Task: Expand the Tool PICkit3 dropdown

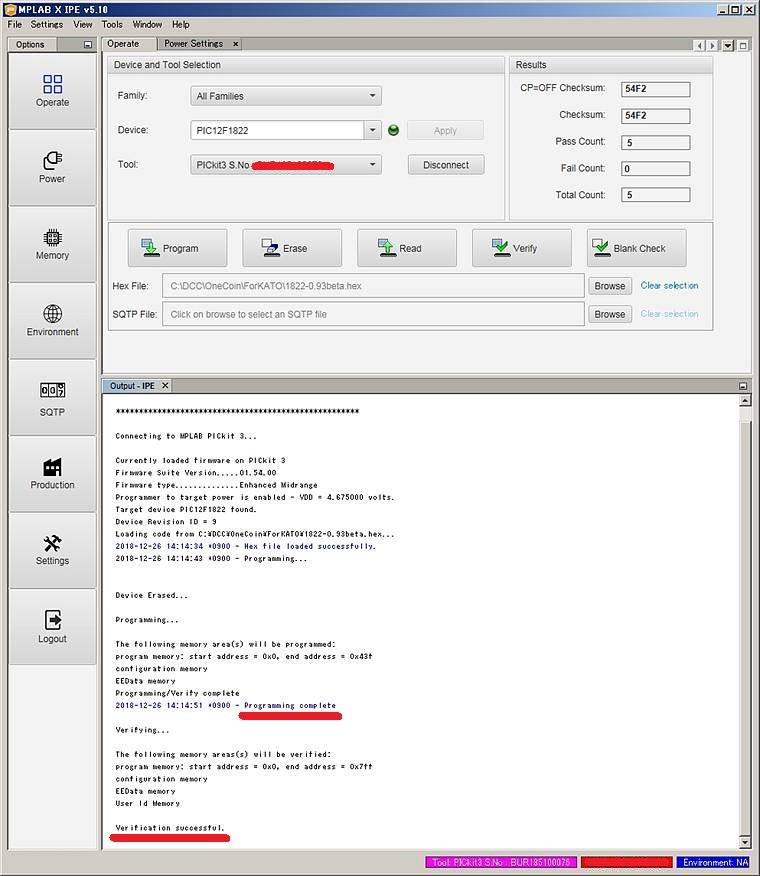Action: point(372,165)
